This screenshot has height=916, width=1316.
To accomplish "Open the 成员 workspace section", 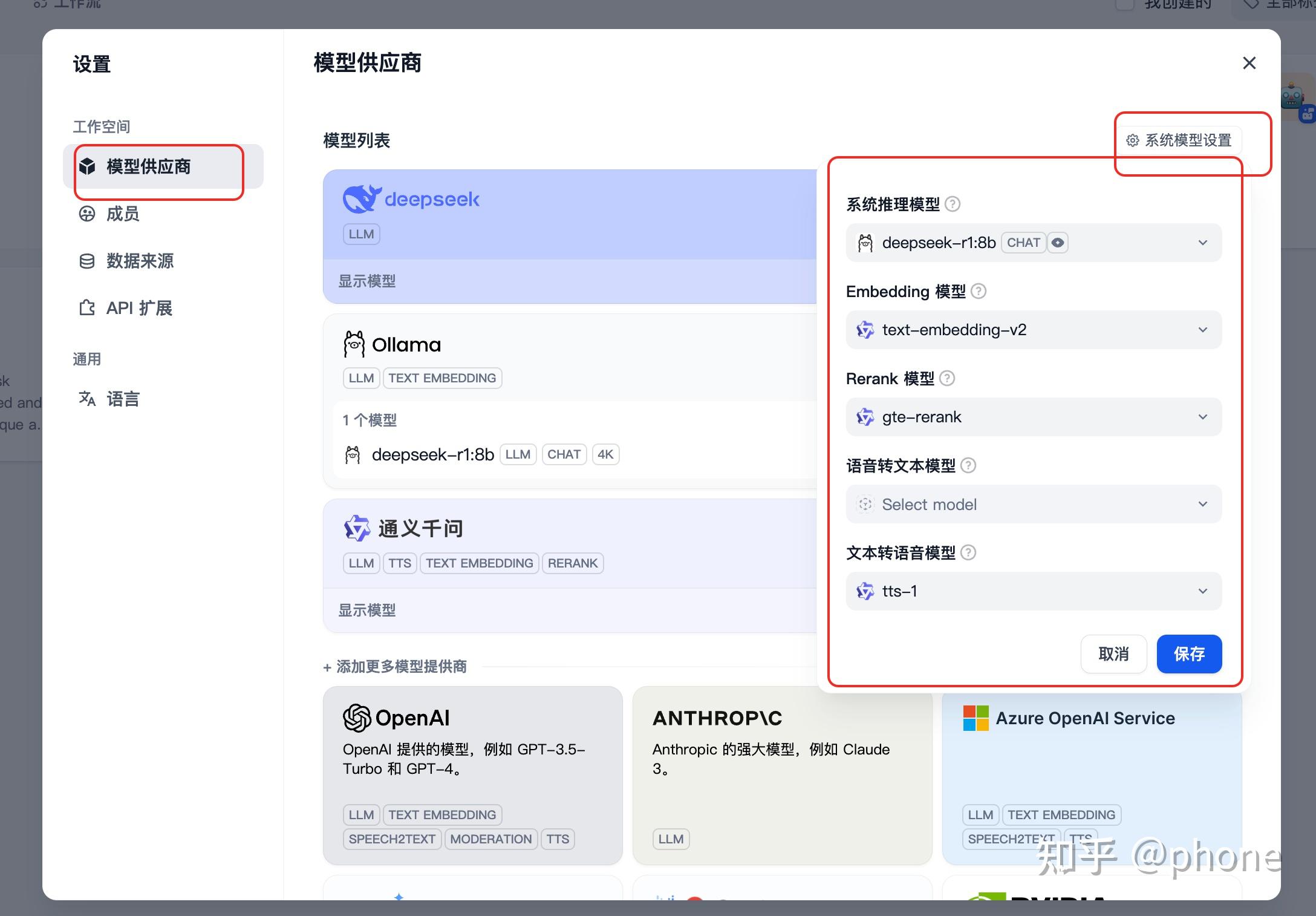I will [x=122, y=214].
